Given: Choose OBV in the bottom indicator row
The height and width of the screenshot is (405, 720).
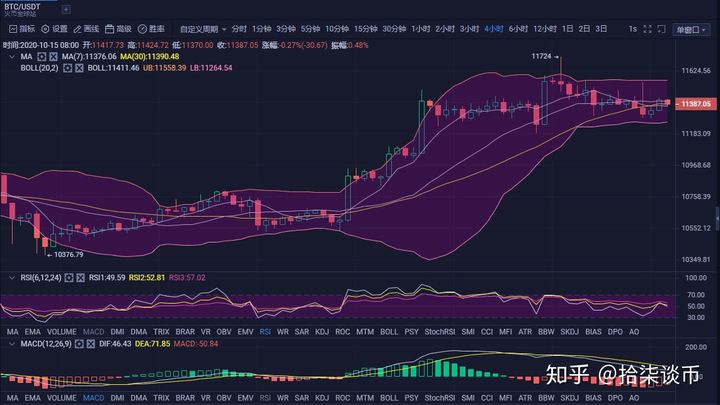Looking at the screenshot, I should (x=224, y=398).
